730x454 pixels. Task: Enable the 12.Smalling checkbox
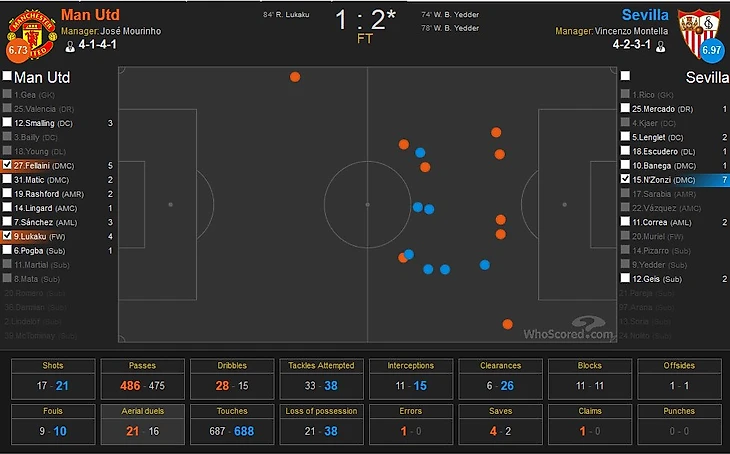(6, 123)
